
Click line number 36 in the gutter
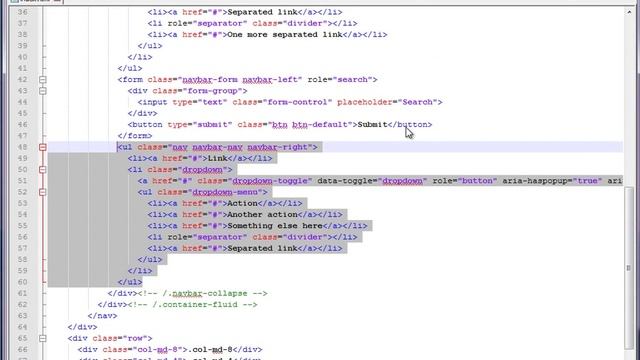click(22, 12)
